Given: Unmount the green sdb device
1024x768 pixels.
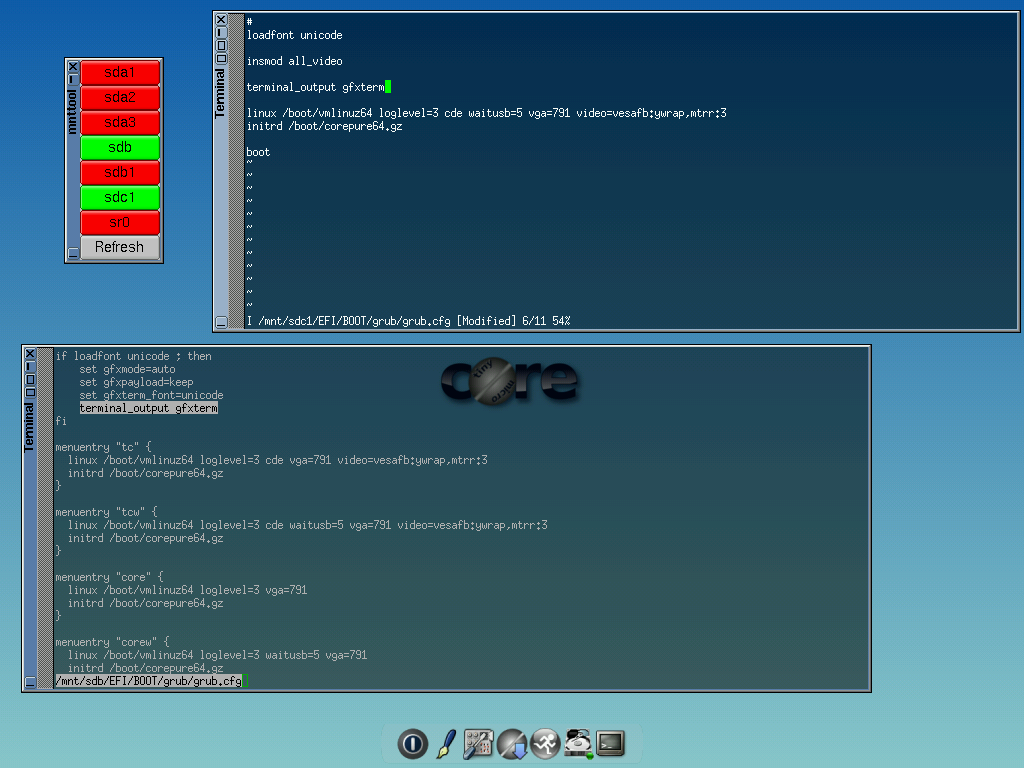Looking at the screenshot, I should tap(120, 148).
